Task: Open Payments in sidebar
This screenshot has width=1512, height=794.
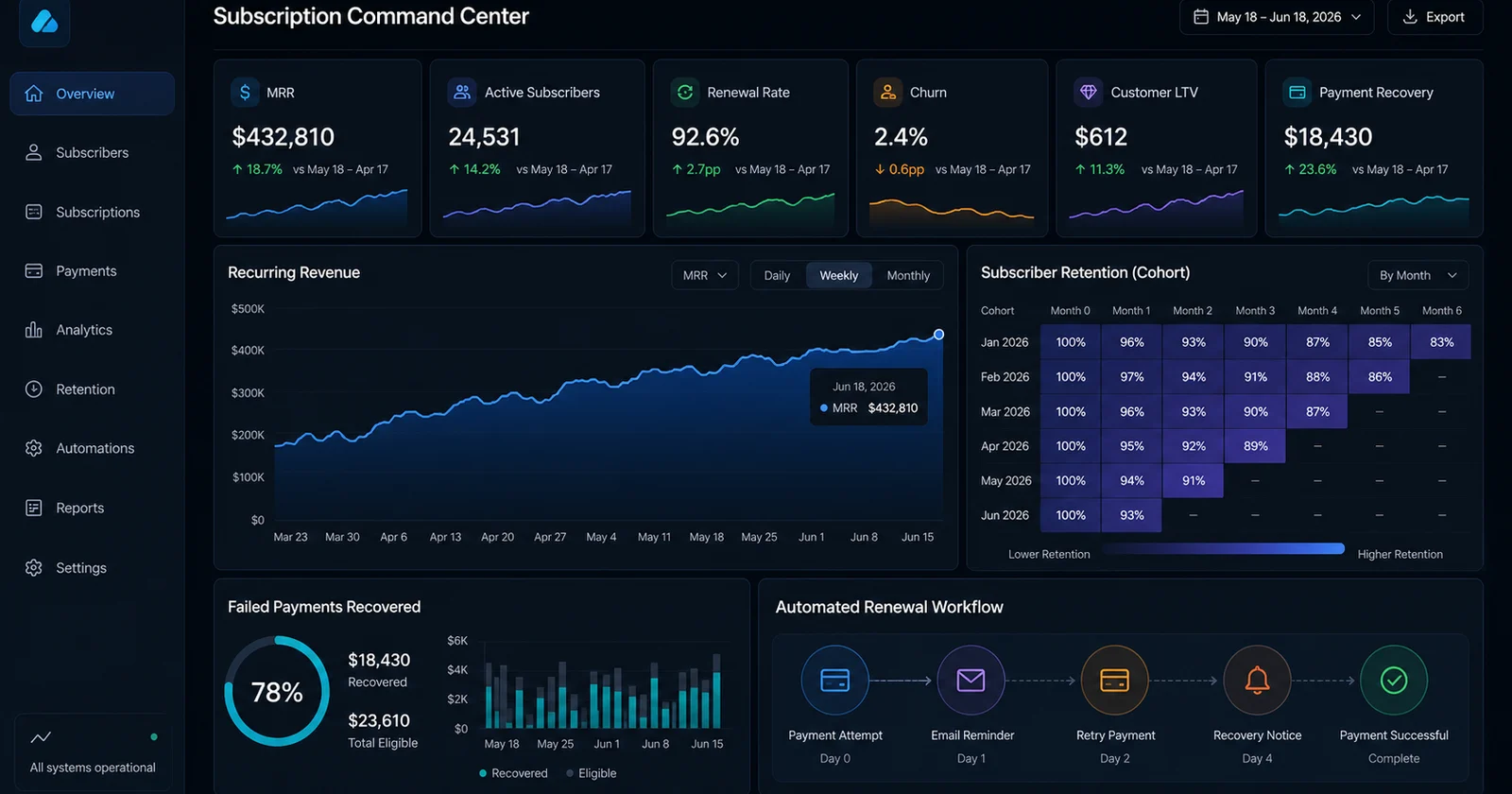Action: [x=93, y=270]
